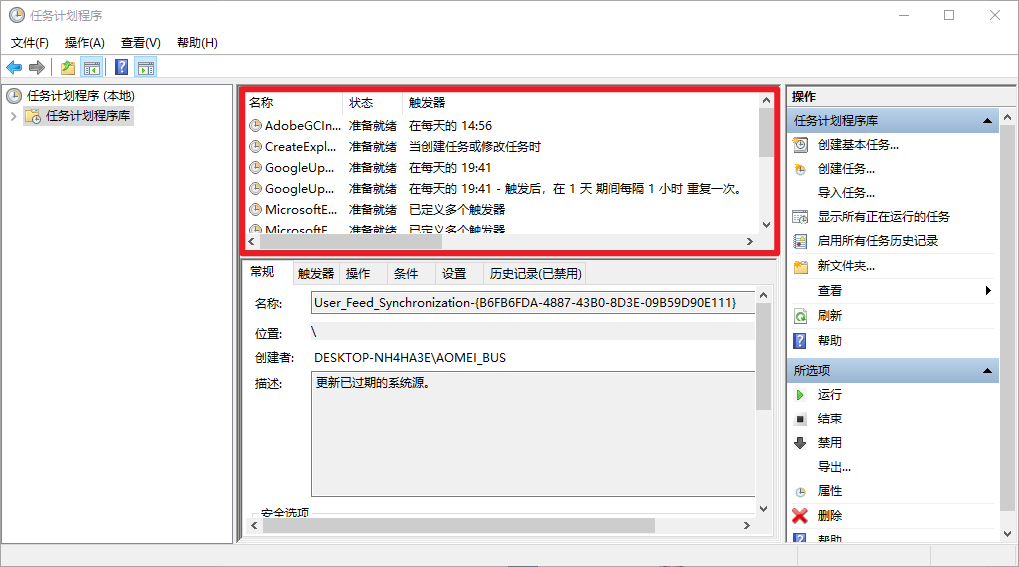Click the 创建基本任务 icon in actions pane
The image size is (1019, 567).
pyautogui.click(x=801, y=145)
